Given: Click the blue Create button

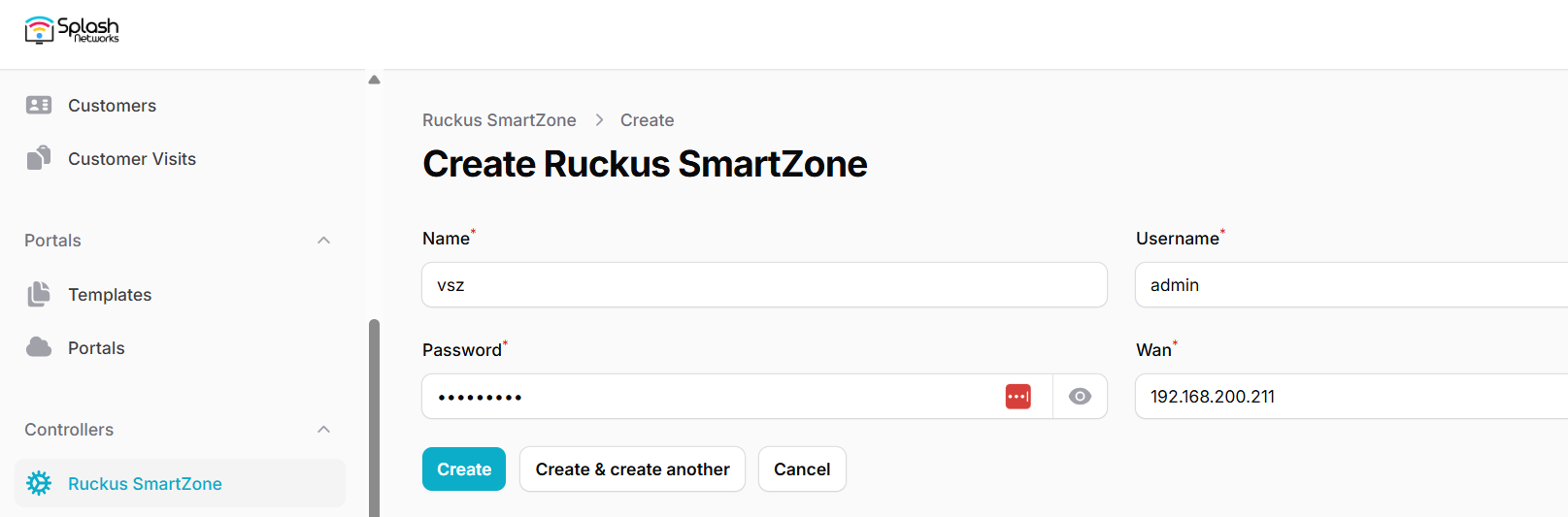Looking at the screenshot, I should point(464,469).
